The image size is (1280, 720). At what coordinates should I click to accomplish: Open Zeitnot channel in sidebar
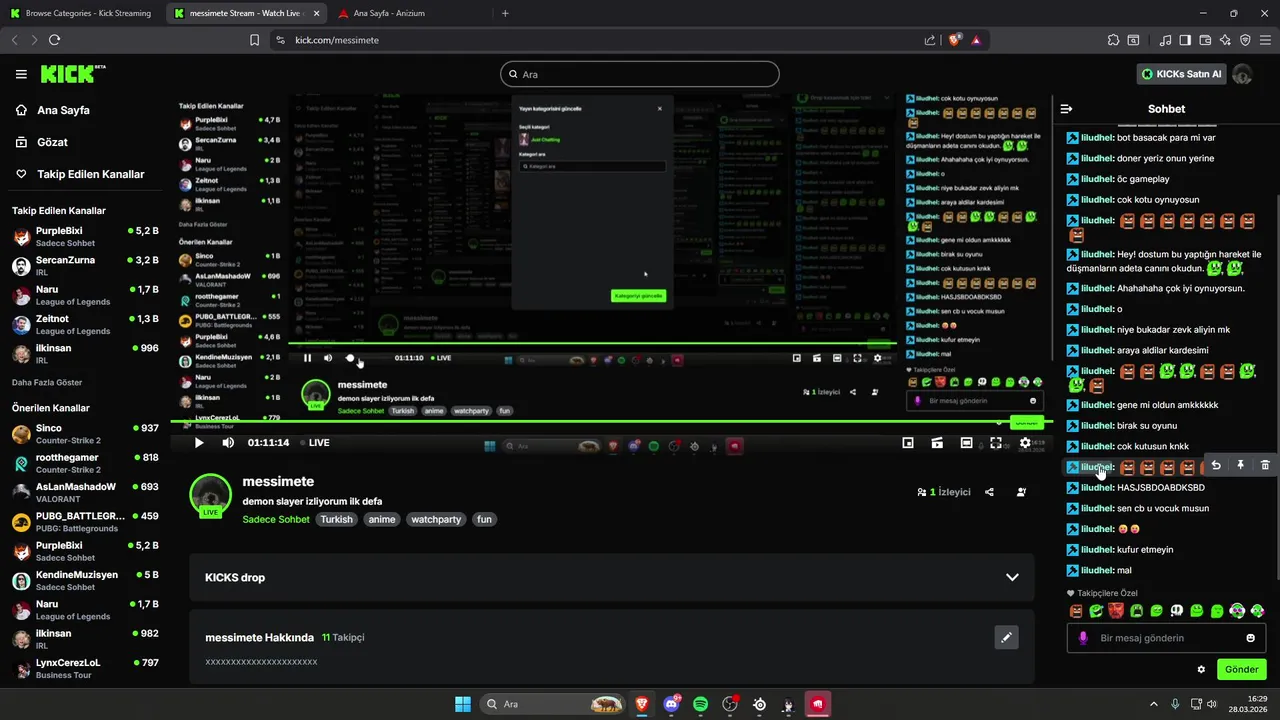pyautogui.click(x=85, y=325)
